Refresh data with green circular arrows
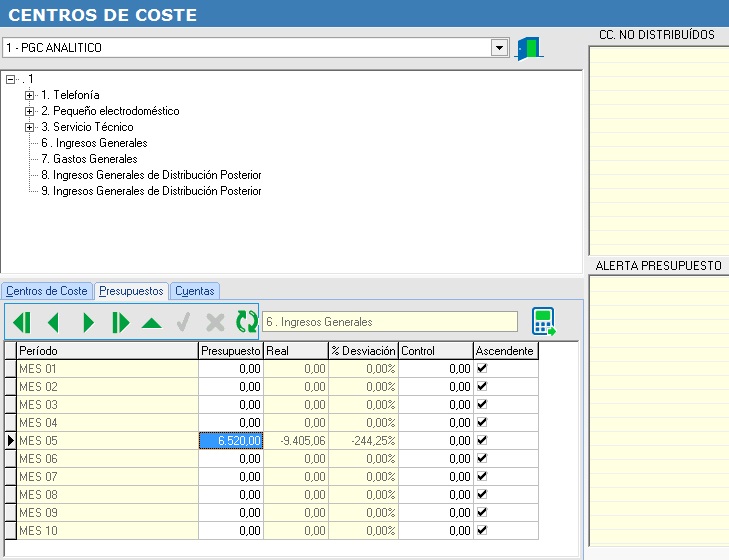This screenshot has width=729, height=560. click(246, 321)
